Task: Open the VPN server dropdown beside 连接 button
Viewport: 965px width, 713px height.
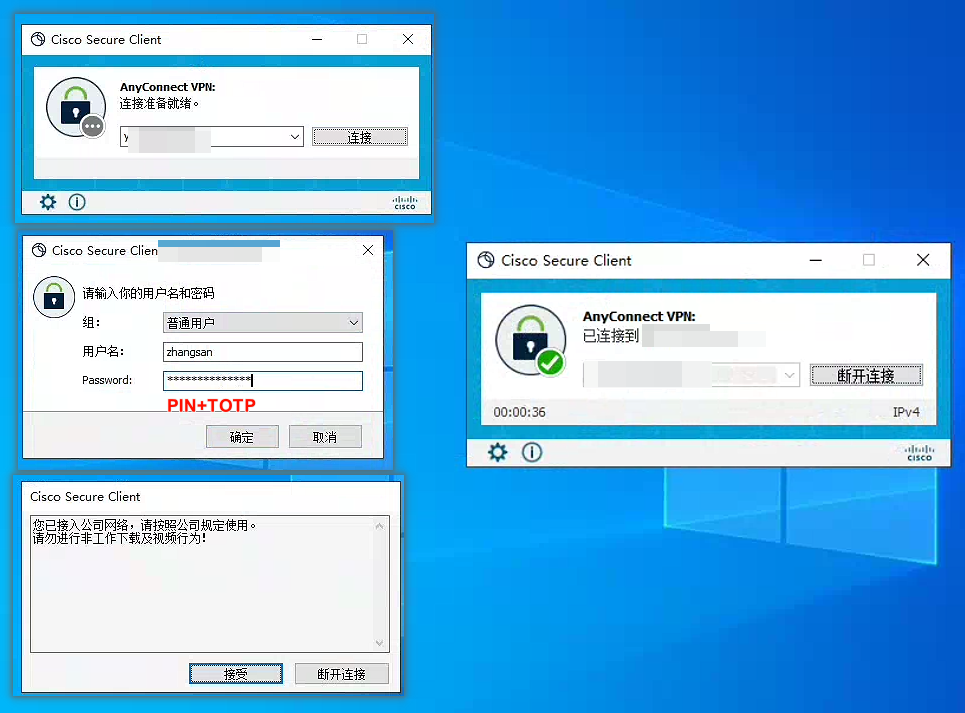Action: (295, 137)
